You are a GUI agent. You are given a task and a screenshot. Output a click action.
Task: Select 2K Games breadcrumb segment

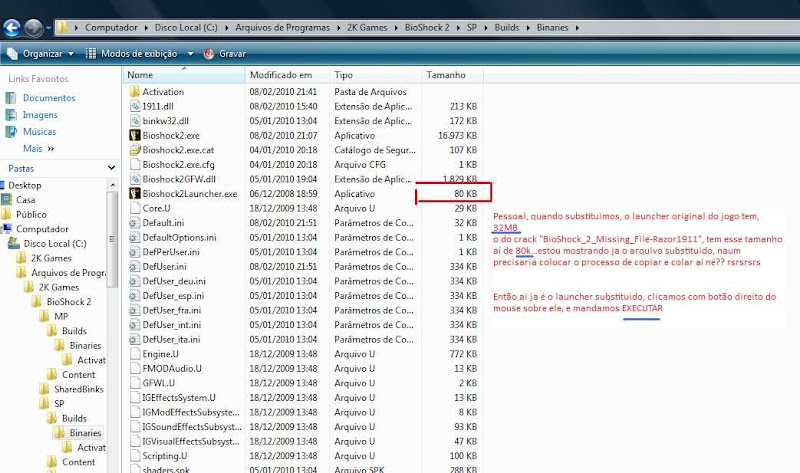(x=367, y=28)
